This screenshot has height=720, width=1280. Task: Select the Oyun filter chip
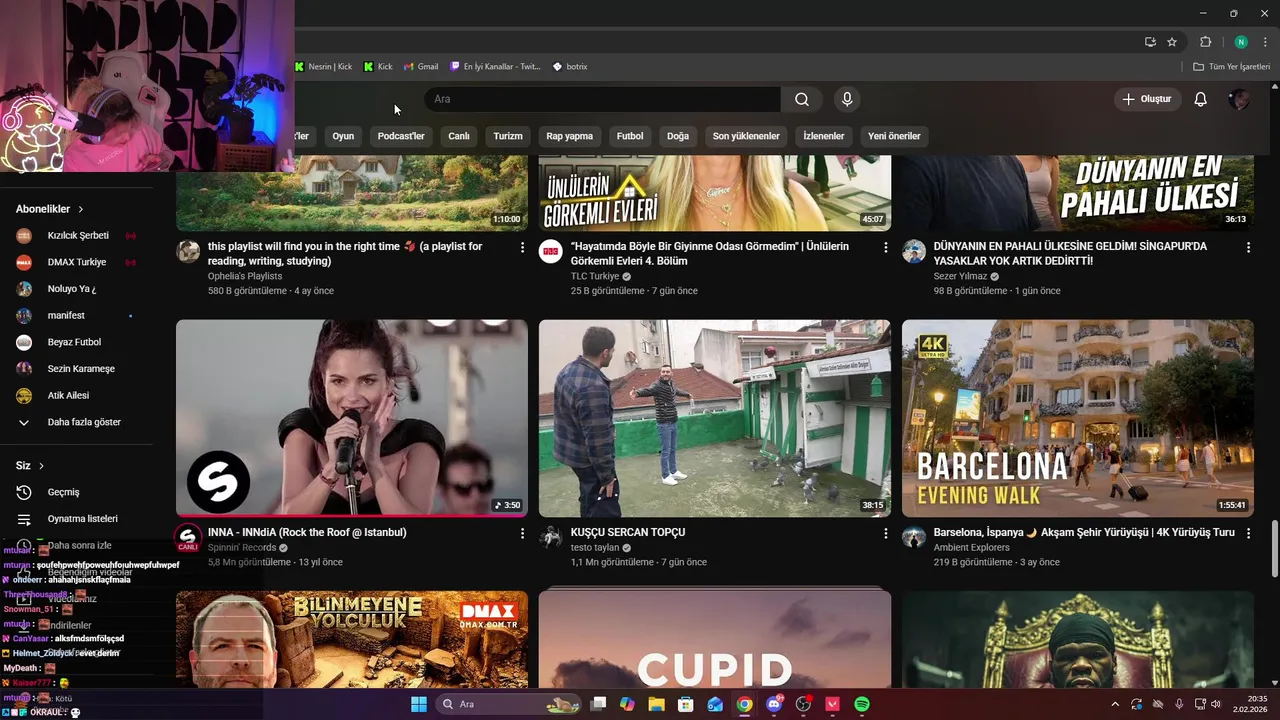pyautogui.click(x=343, y=136)
